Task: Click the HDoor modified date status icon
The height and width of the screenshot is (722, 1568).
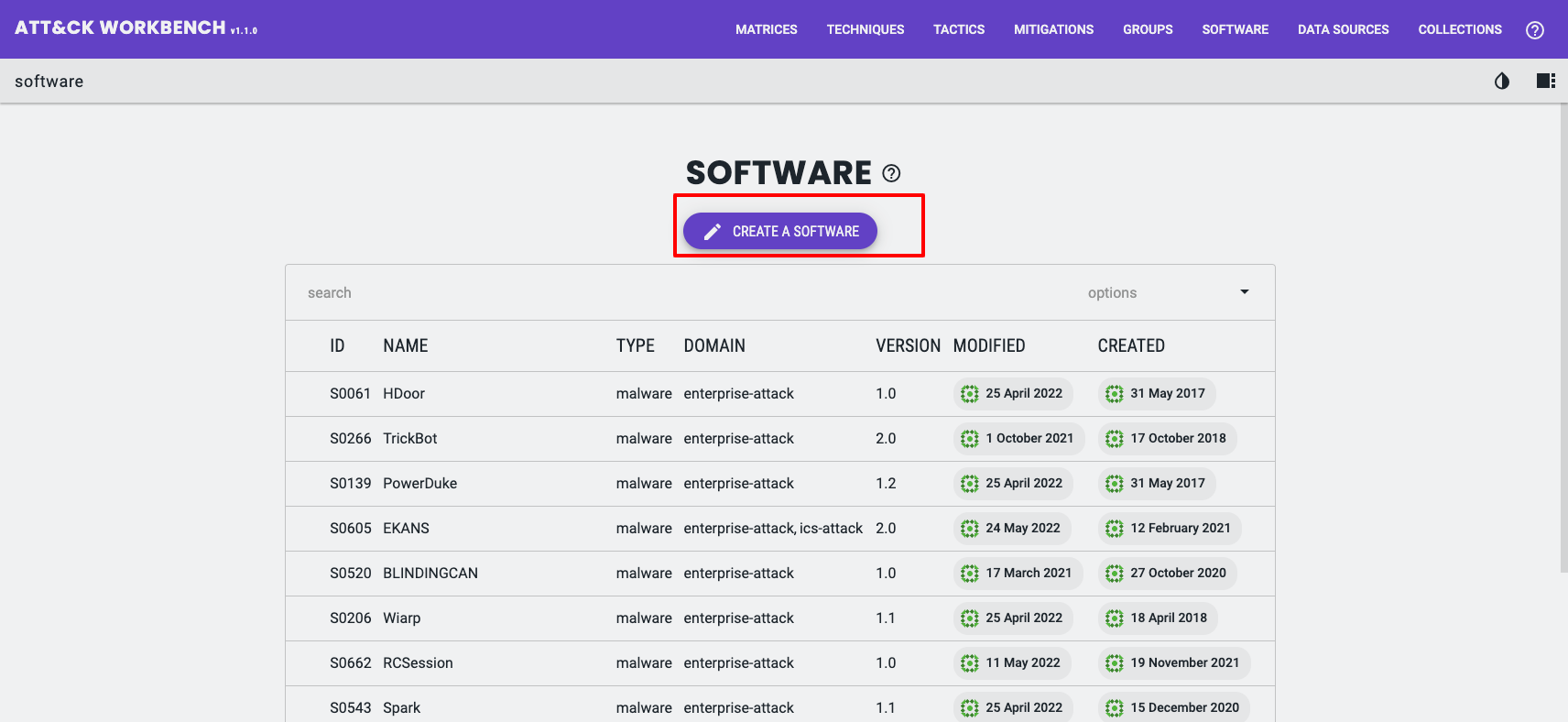Action: [x=969, y=394]
